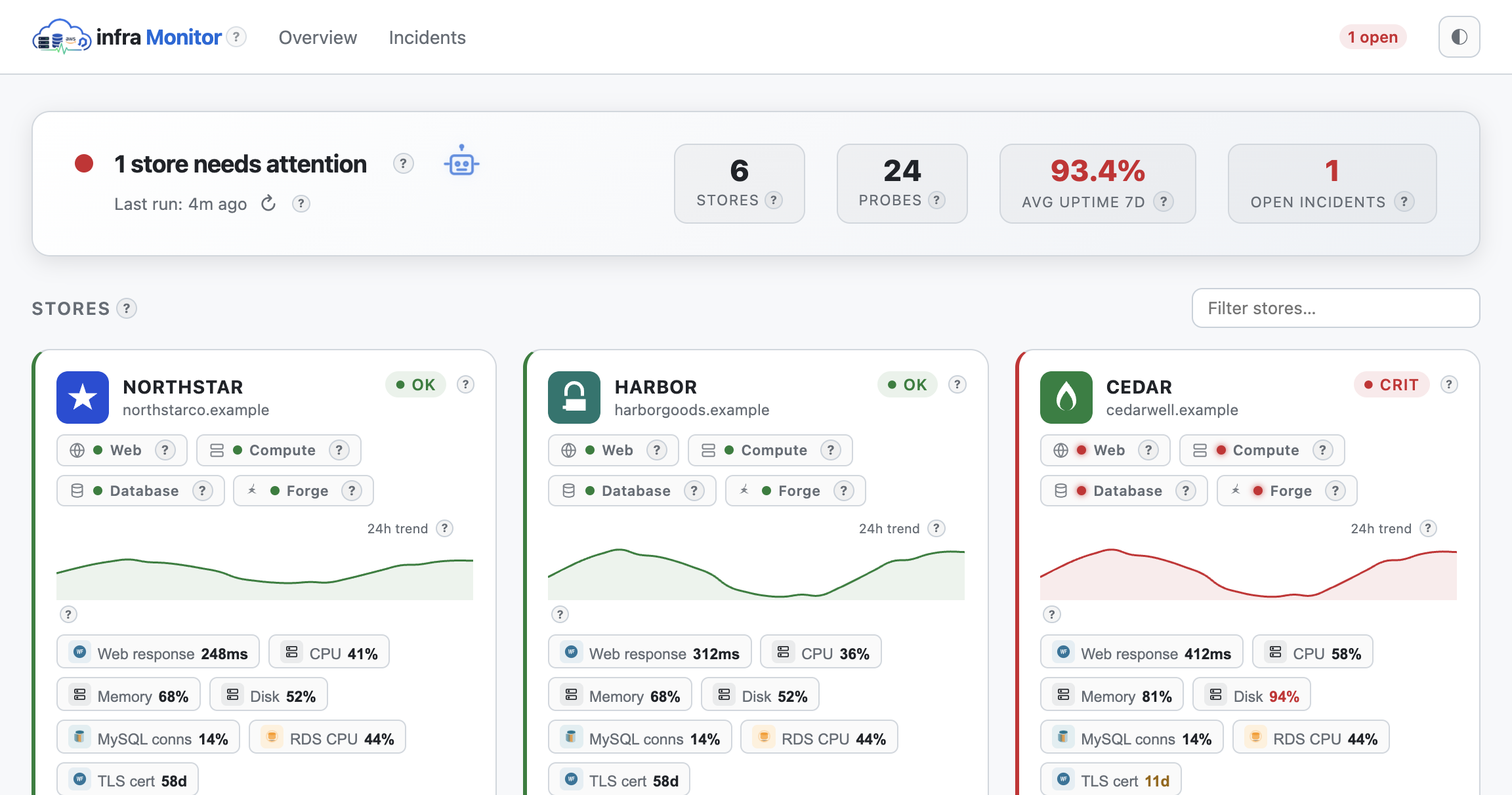Click the refresh icon beside Last run

(x=268, y=204)
